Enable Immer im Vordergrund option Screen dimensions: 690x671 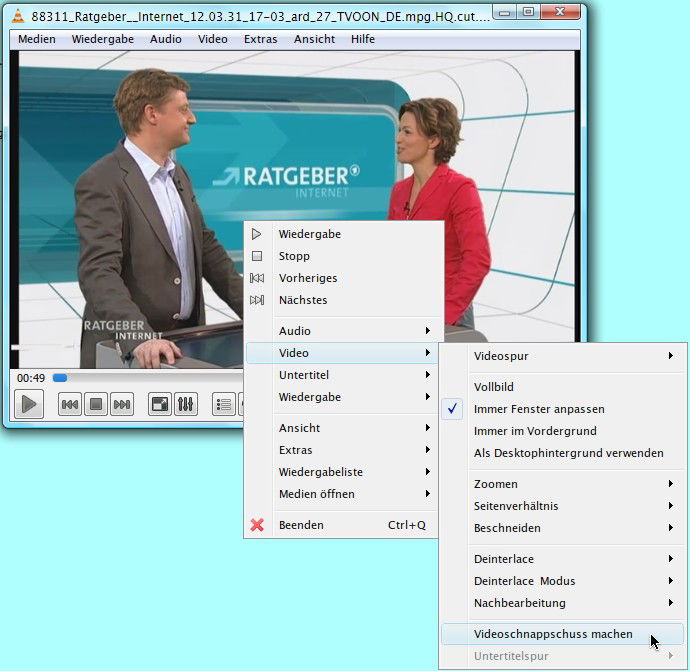pos(562,431)
